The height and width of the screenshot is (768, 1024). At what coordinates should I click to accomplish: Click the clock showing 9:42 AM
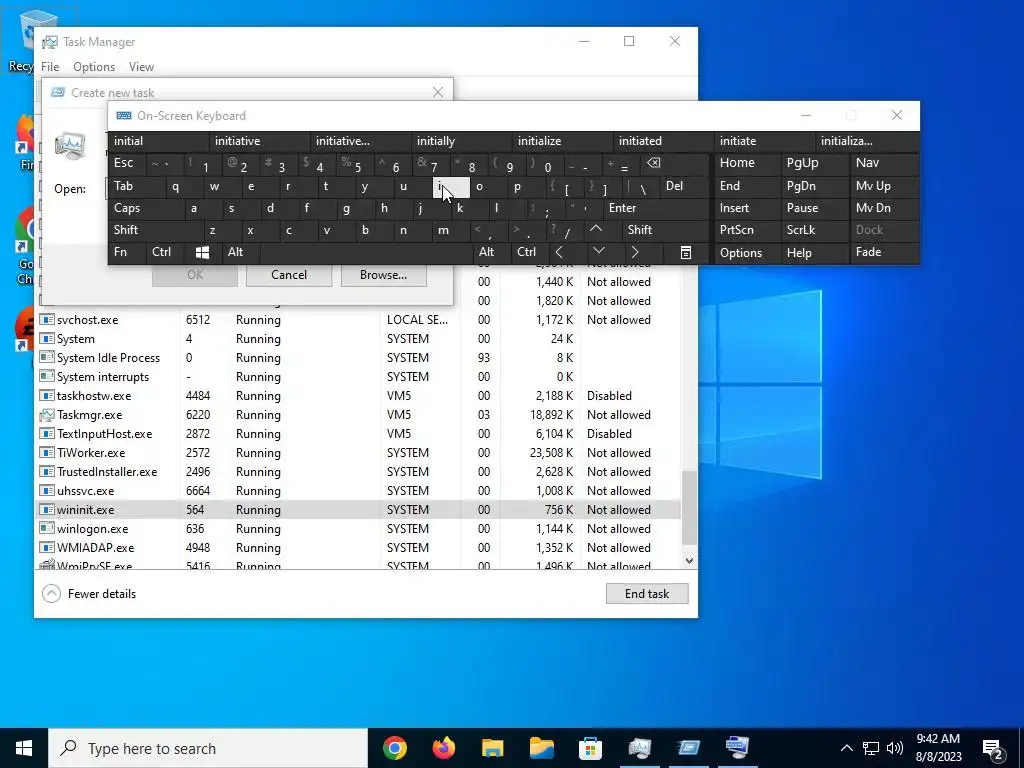[x=938, y=739]
